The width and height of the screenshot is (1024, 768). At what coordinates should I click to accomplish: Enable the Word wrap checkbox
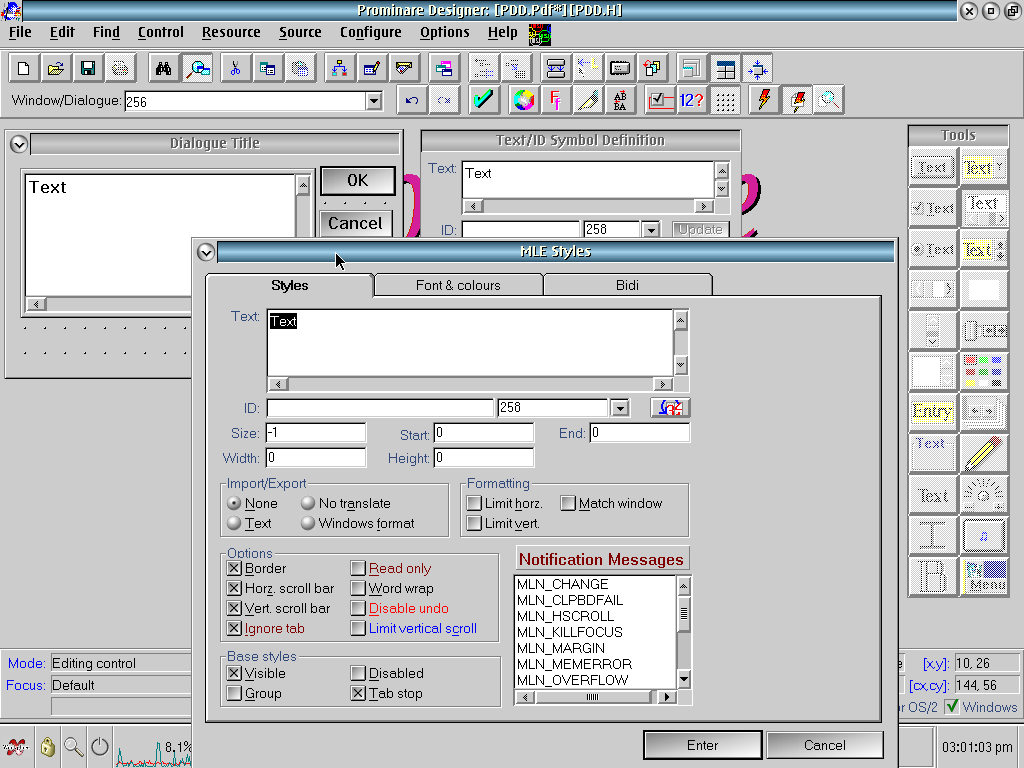click(x=358, y=588)
